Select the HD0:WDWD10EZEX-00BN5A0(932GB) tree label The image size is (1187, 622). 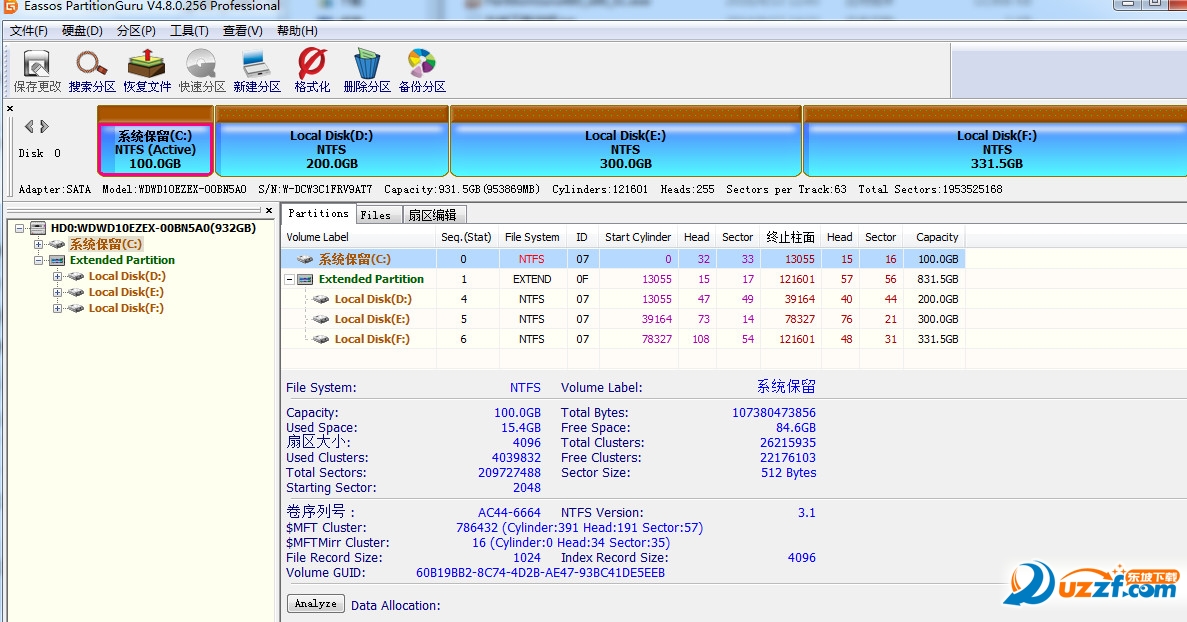[154, 228]
